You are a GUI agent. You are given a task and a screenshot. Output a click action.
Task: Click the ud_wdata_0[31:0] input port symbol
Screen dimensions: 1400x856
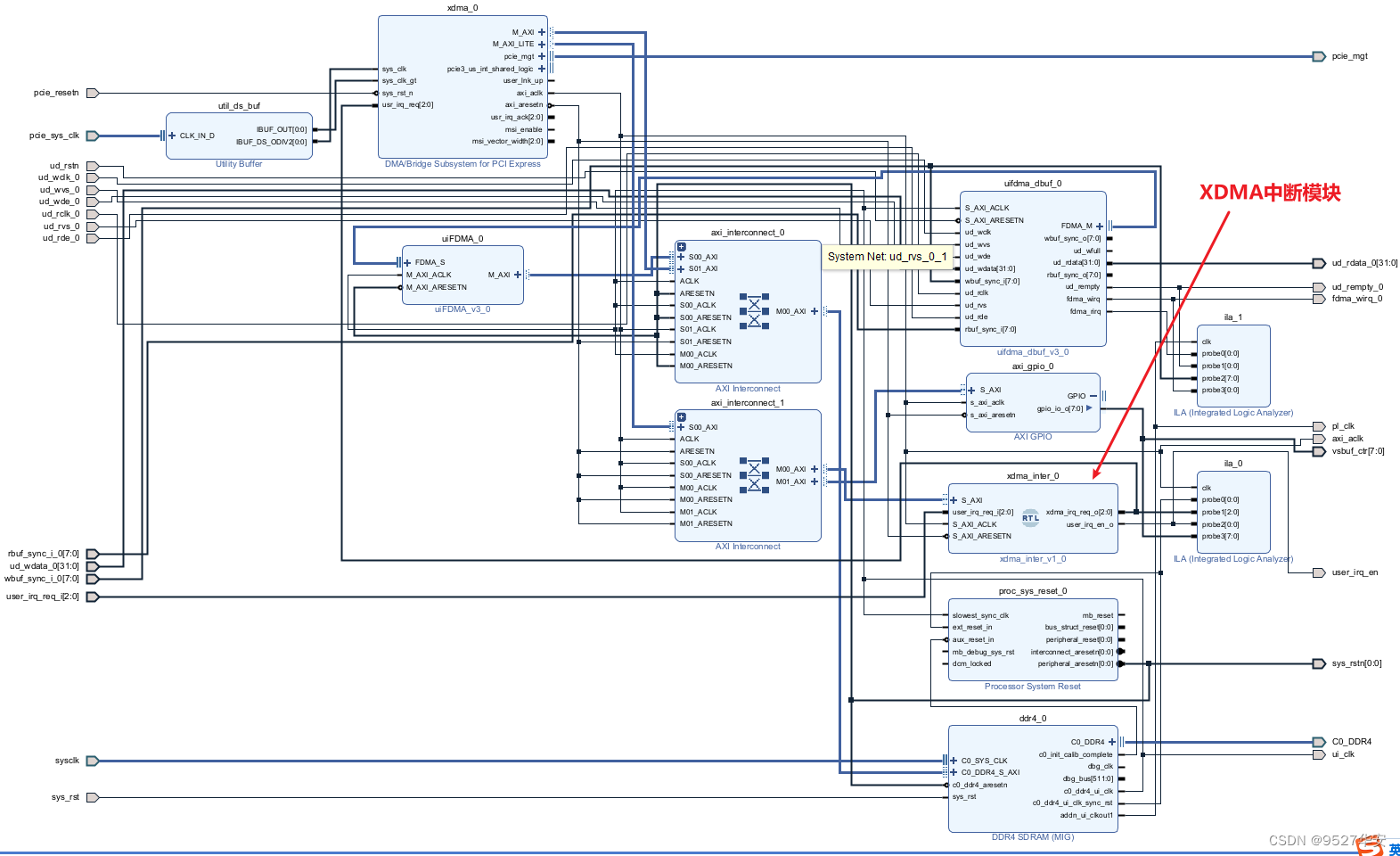point(93,566)
